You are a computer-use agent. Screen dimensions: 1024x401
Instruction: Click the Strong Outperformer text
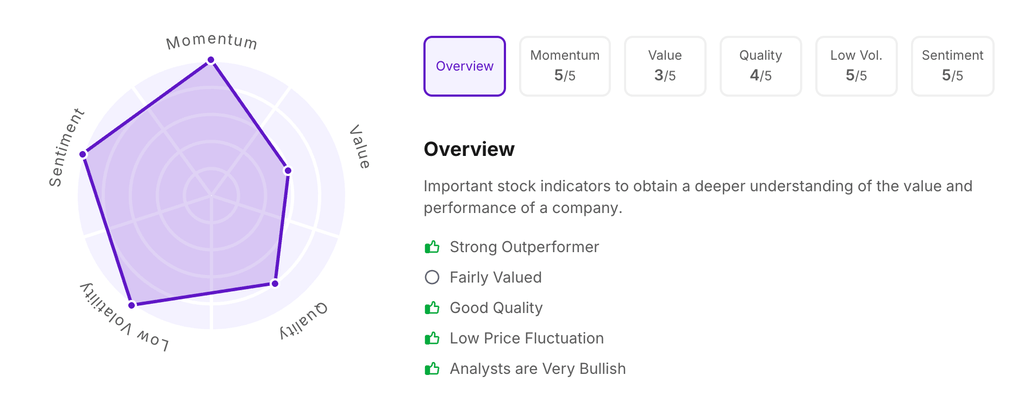524,247
